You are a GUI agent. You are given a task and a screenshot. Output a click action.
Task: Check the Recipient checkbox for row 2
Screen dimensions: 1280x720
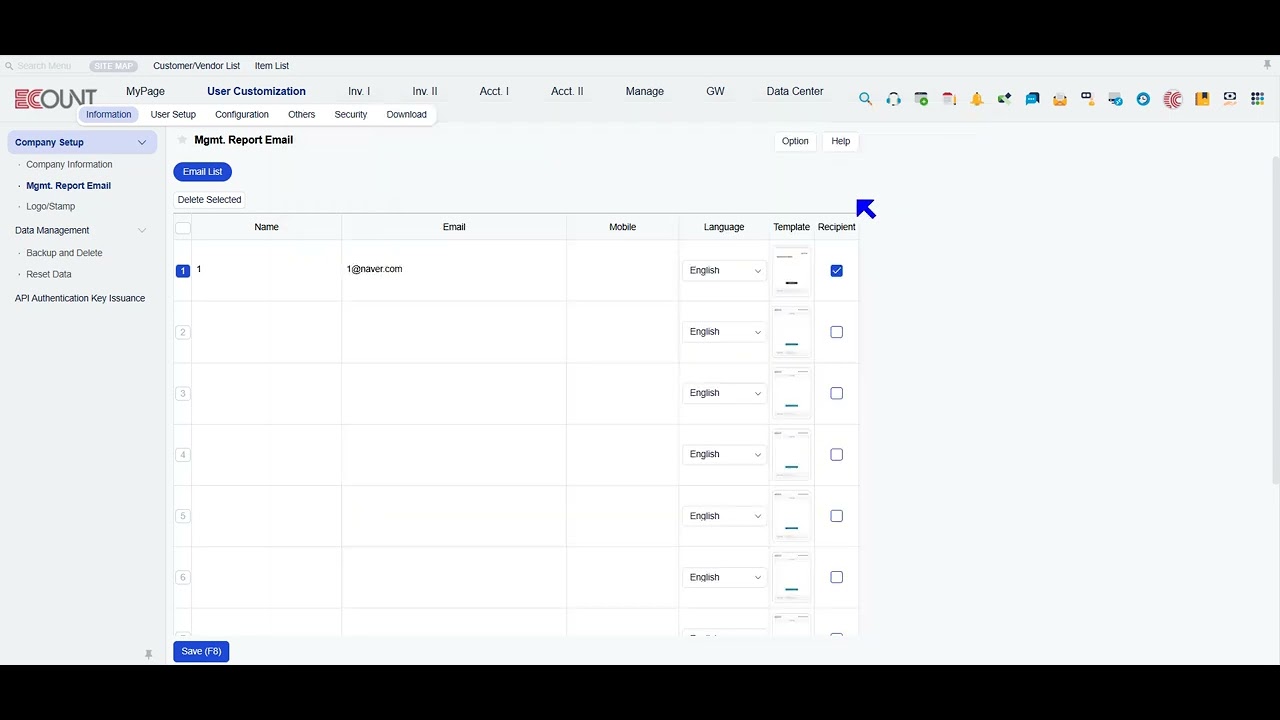pos(837,332)
